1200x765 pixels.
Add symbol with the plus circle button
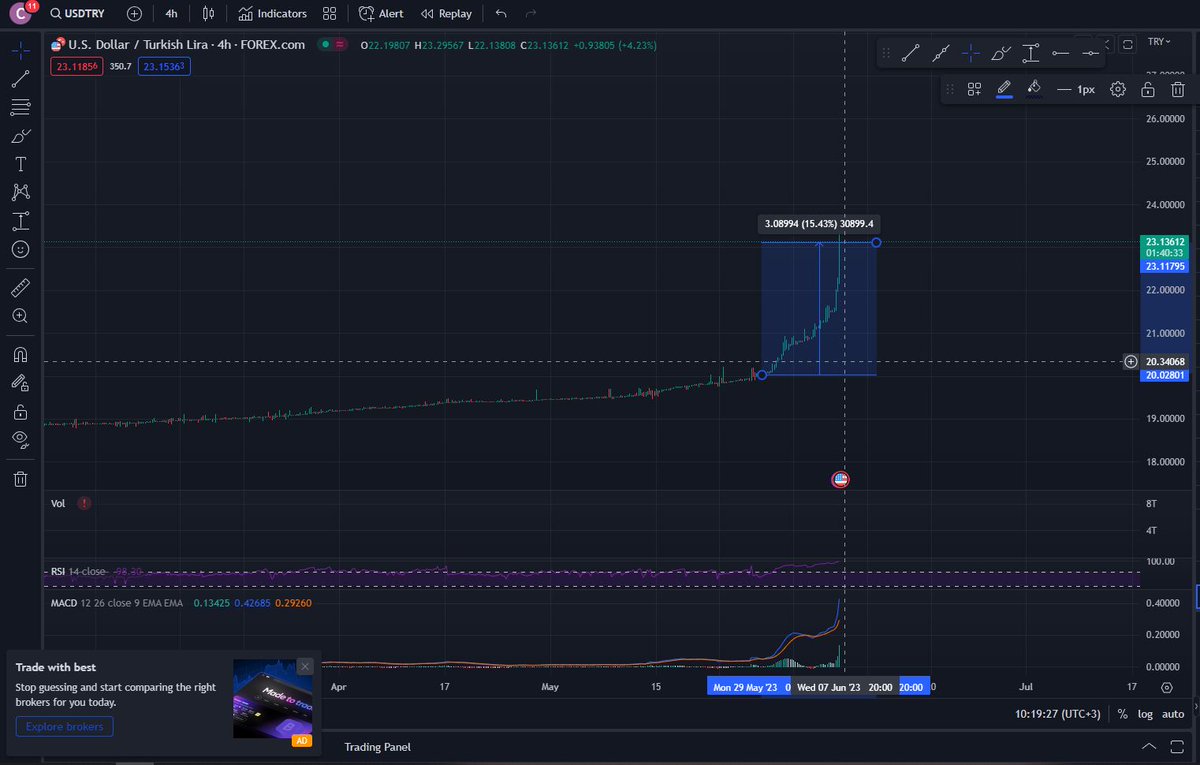coord(135,14)
